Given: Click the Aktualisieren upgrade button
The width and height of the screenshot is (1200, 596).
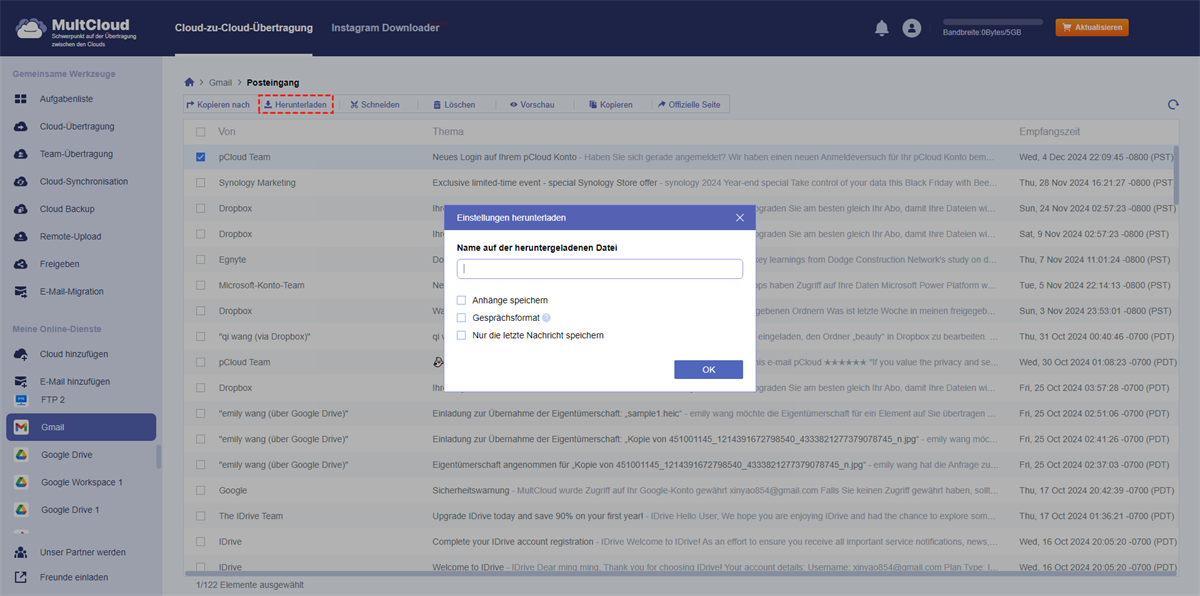Looking at the screenshot, I should (1092, 27).
